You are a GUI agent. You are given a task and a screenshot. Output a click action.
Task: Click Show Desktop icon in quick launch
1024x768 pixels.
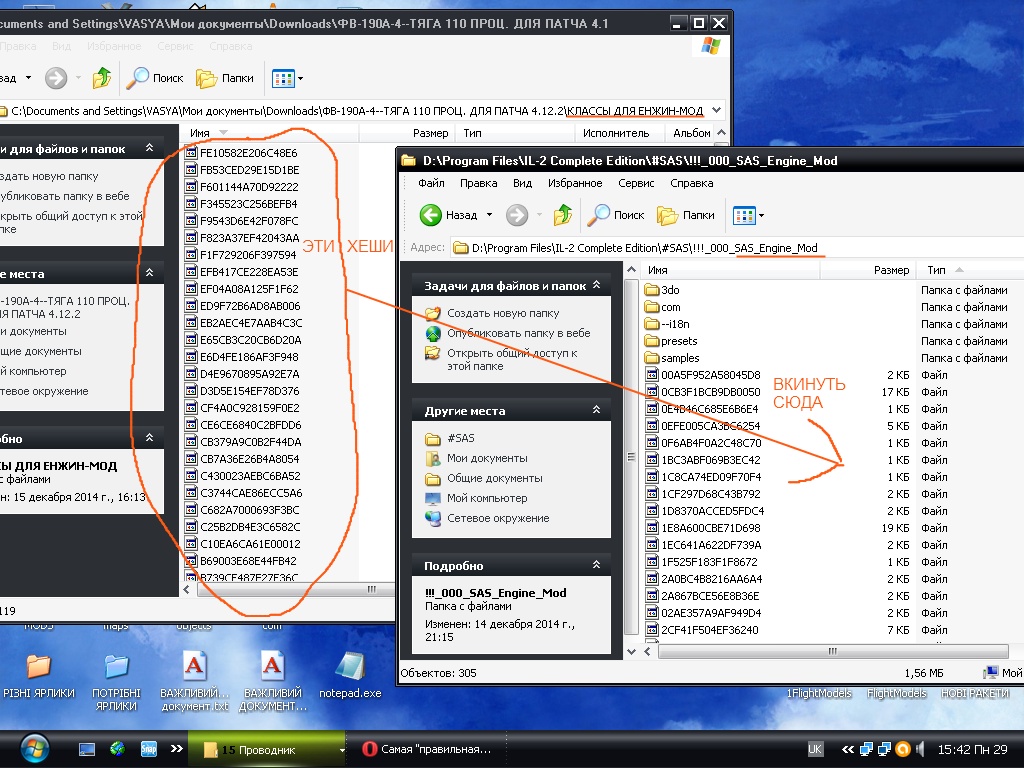(x=87, y=749)
